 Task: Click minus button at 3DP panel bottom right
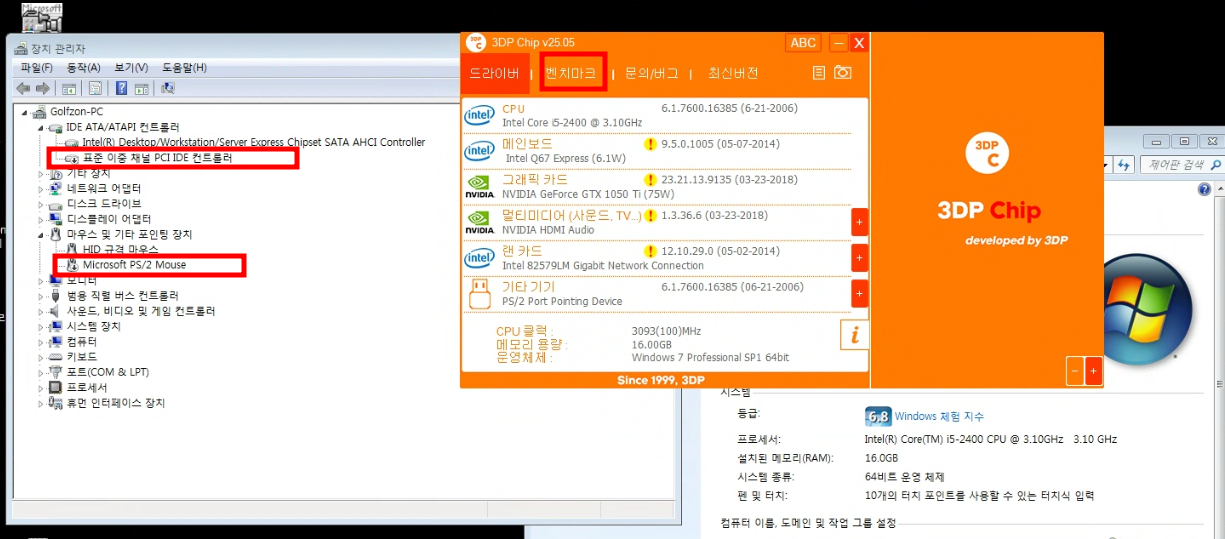(x=1075, y=370)
